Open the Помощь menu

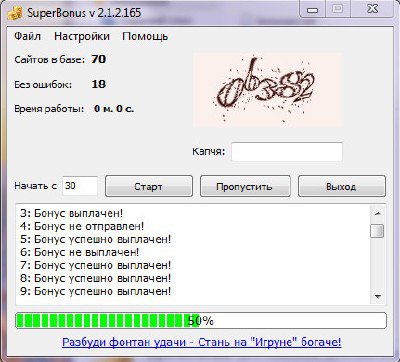[x=145, y=36]
